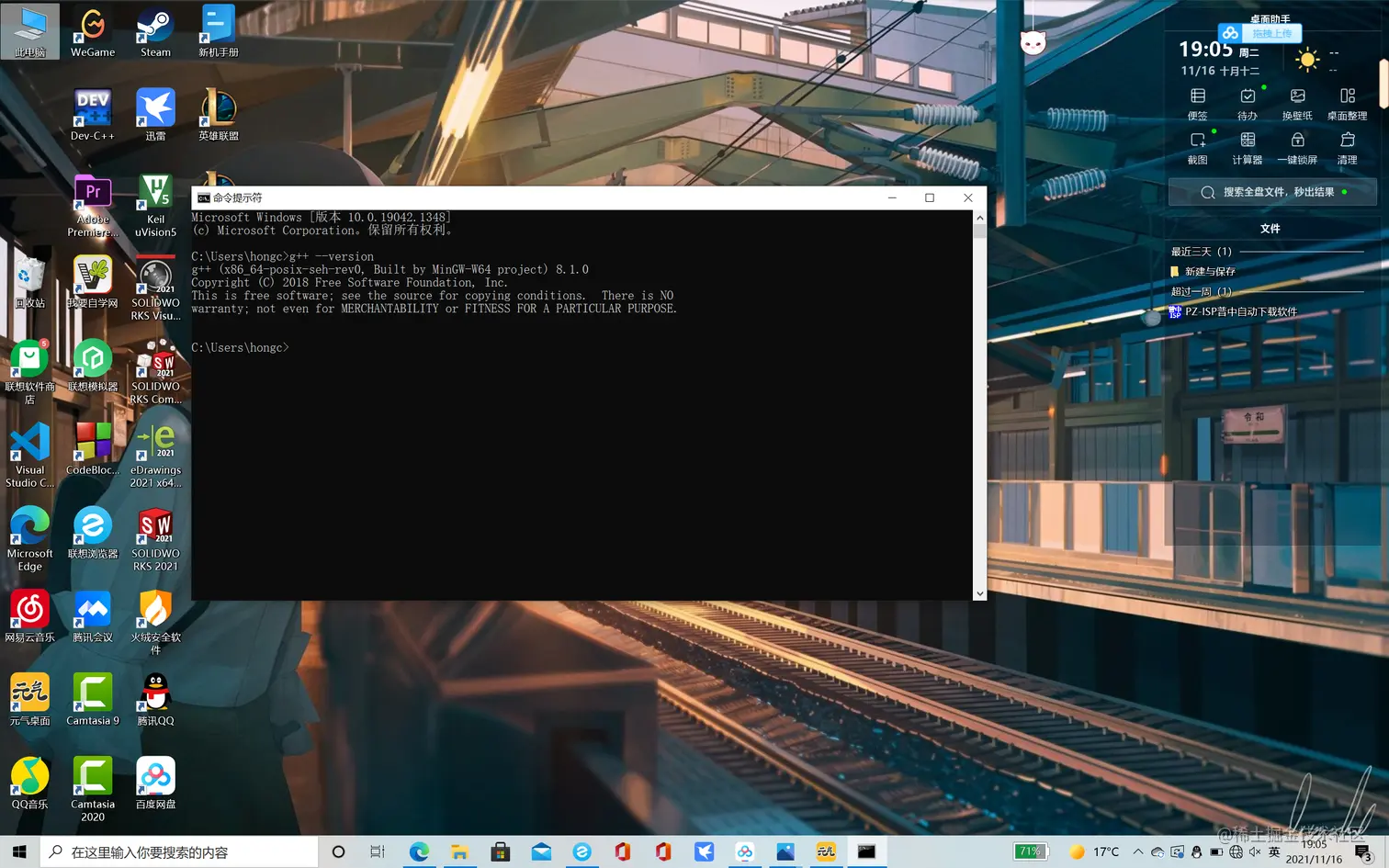This screenshot has width=1389, height=868.
Task: Open the Windows Start menu
Action: (19, 852)
